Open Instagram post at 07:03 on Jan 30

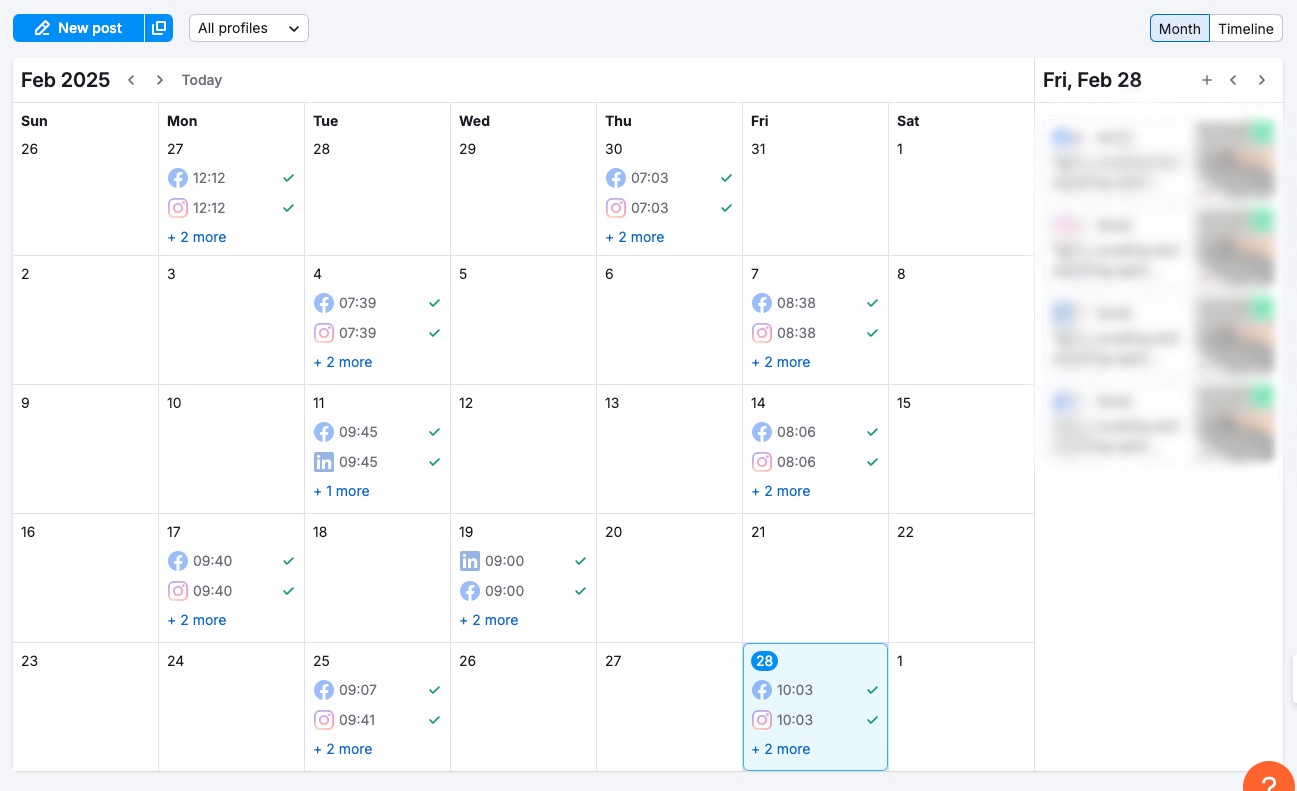[x=669, y=208]
